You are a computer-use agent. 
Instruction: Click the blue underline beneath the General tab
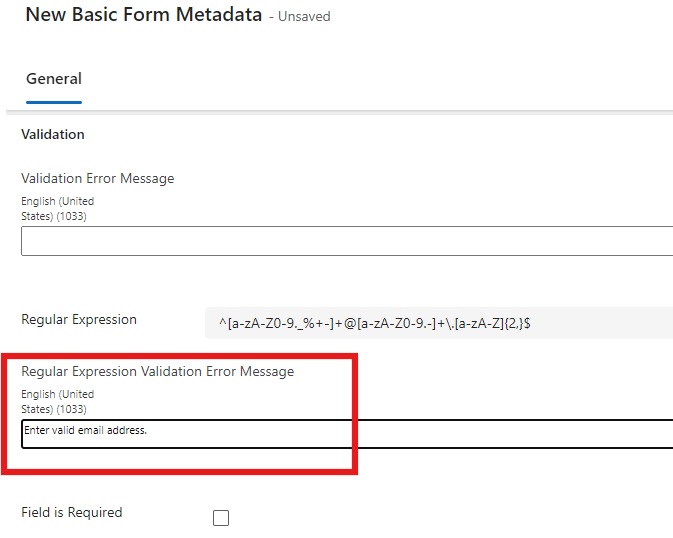tap(54, 102)
